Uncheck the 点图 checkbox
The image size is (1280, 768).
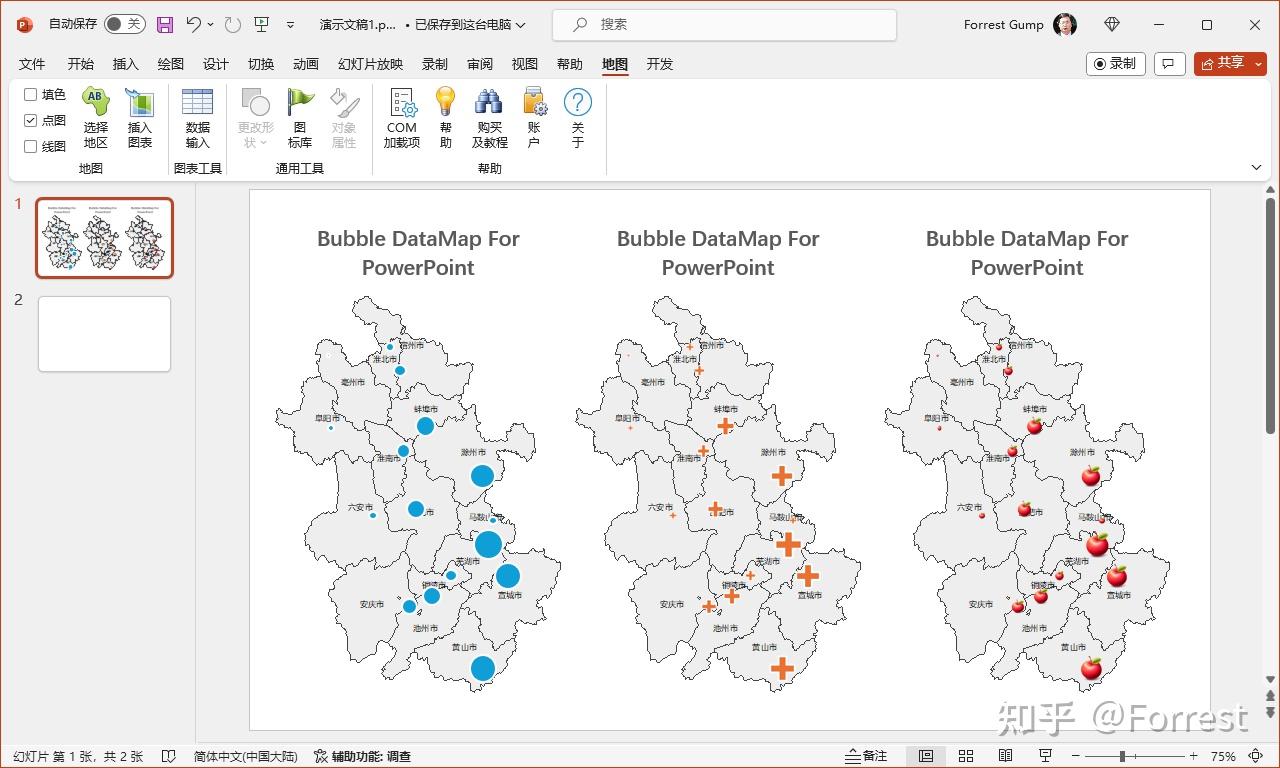(30, 120)
